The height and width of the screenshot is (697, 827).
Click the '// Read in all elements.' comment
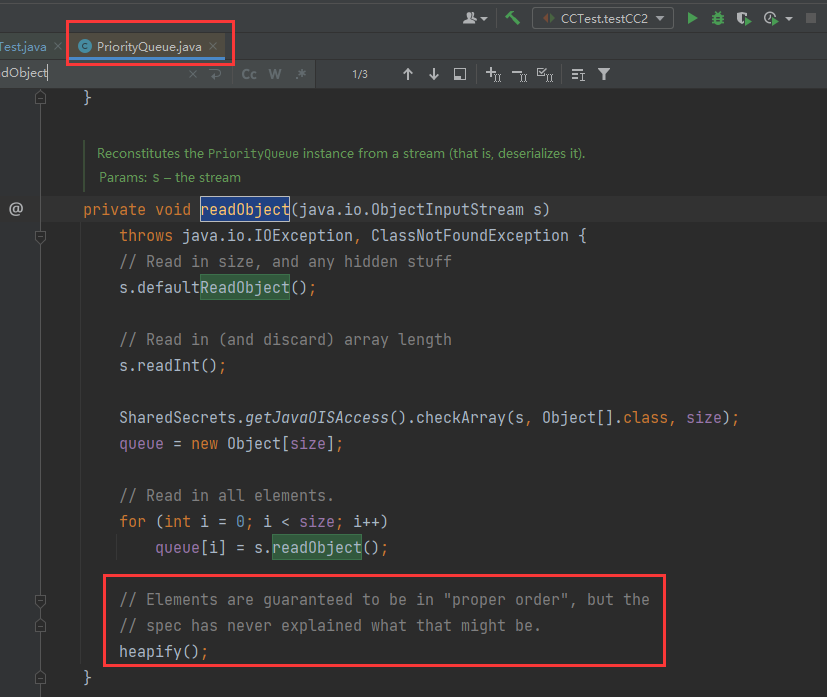coord(227,496)
